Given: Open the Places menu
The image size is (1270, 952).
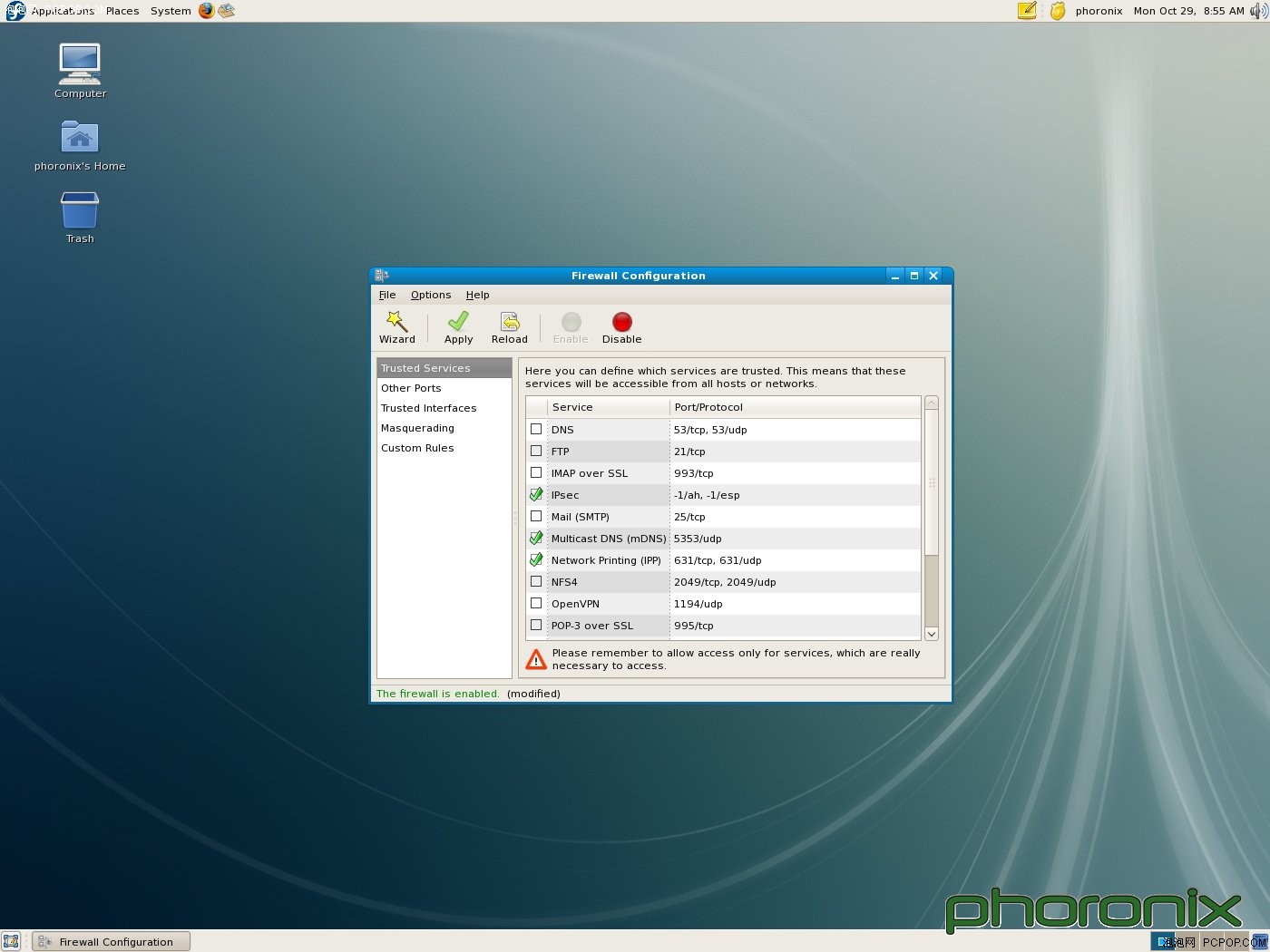Looking at the screenshot, I should coord(122,11).
